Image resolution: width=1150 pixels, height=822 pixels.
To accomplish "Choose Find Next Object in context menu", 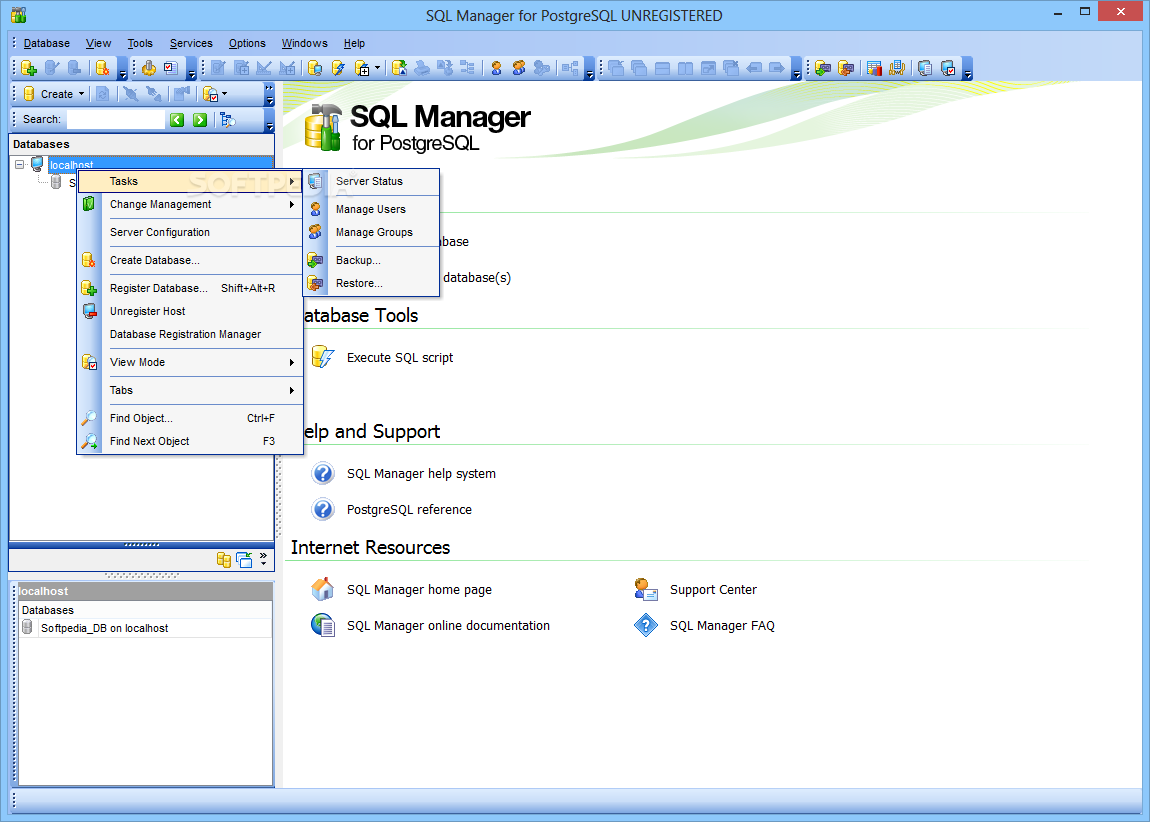I will (190, 441).
